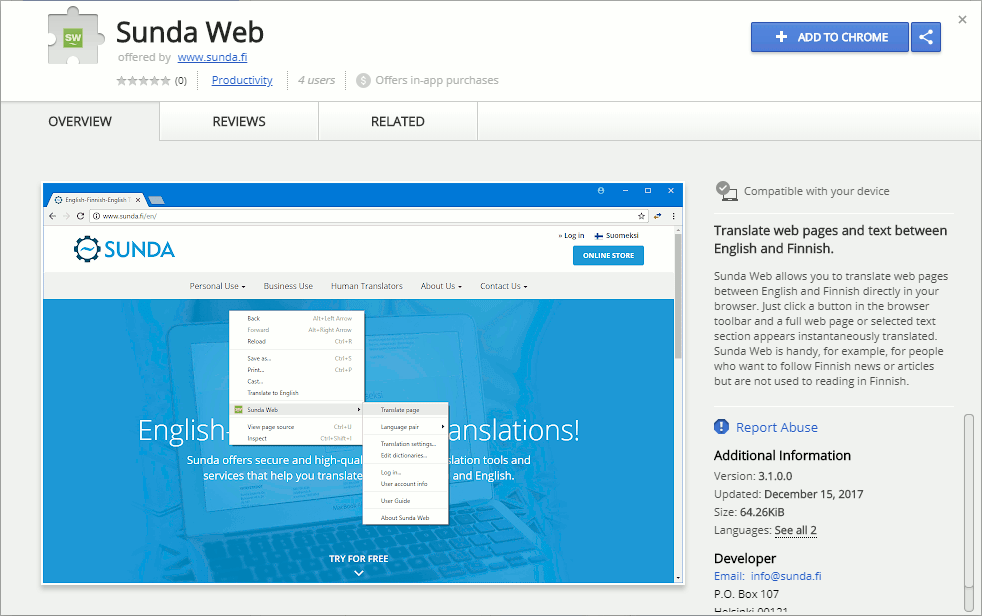Viewport: 982px width, 616px height.
Task: Switch to the Related tab
Action: coord(398,121)
